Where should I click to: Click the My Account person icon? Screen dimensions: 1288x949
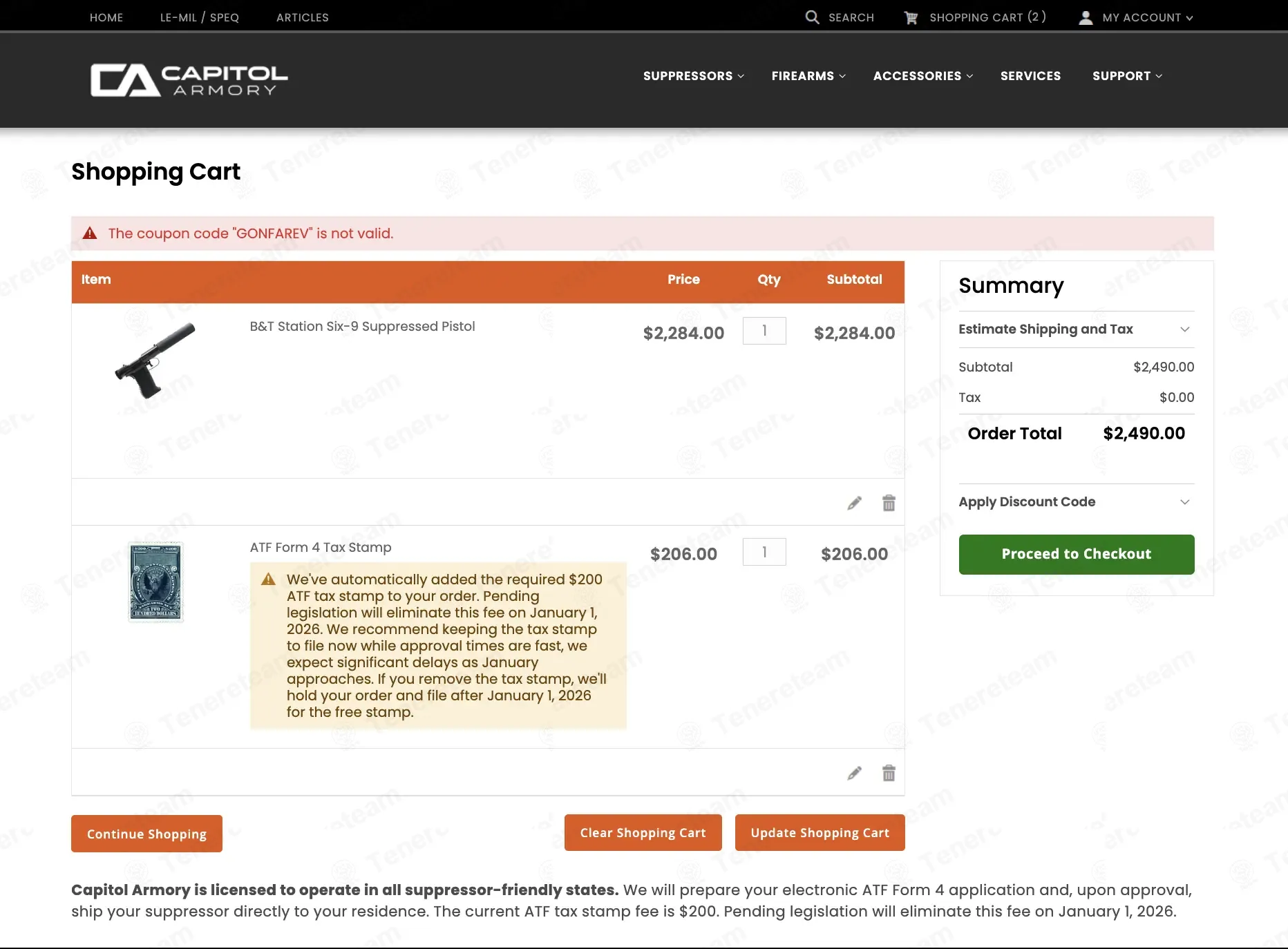pyautogui.click(x=1086, y=18)
